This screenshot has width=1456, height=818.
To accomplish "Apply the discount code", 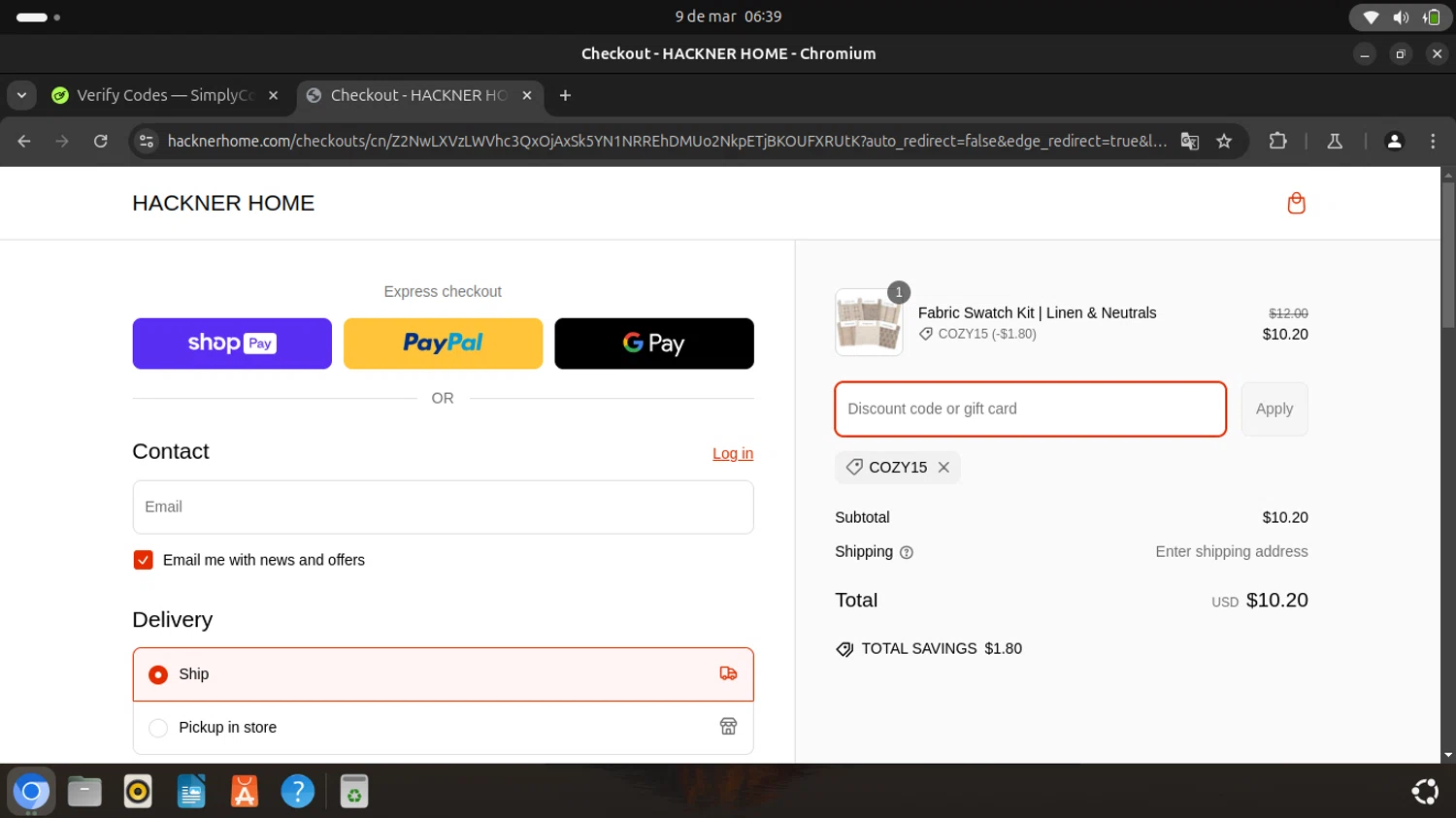I will click(x=1274, y=409).
